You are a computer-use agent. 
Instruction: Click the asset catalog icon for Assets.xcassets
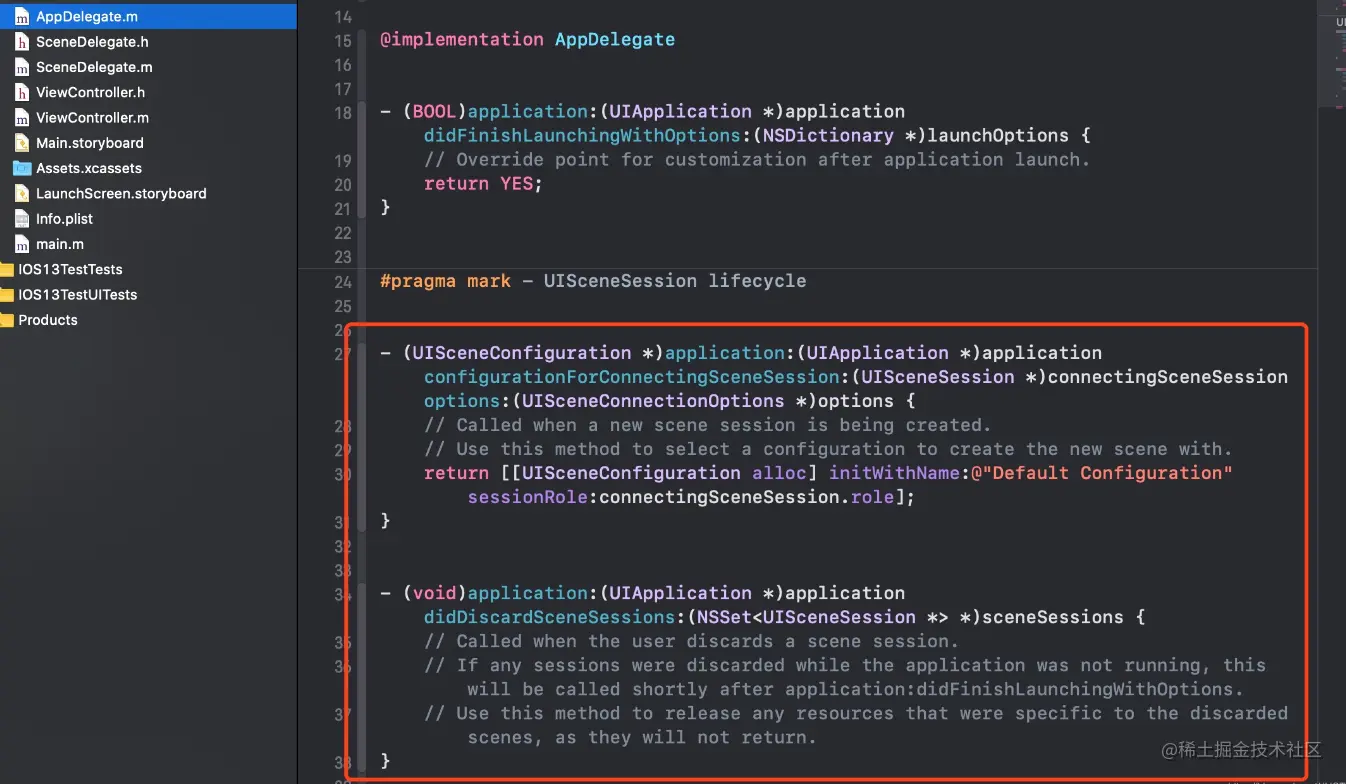[21, 168]
